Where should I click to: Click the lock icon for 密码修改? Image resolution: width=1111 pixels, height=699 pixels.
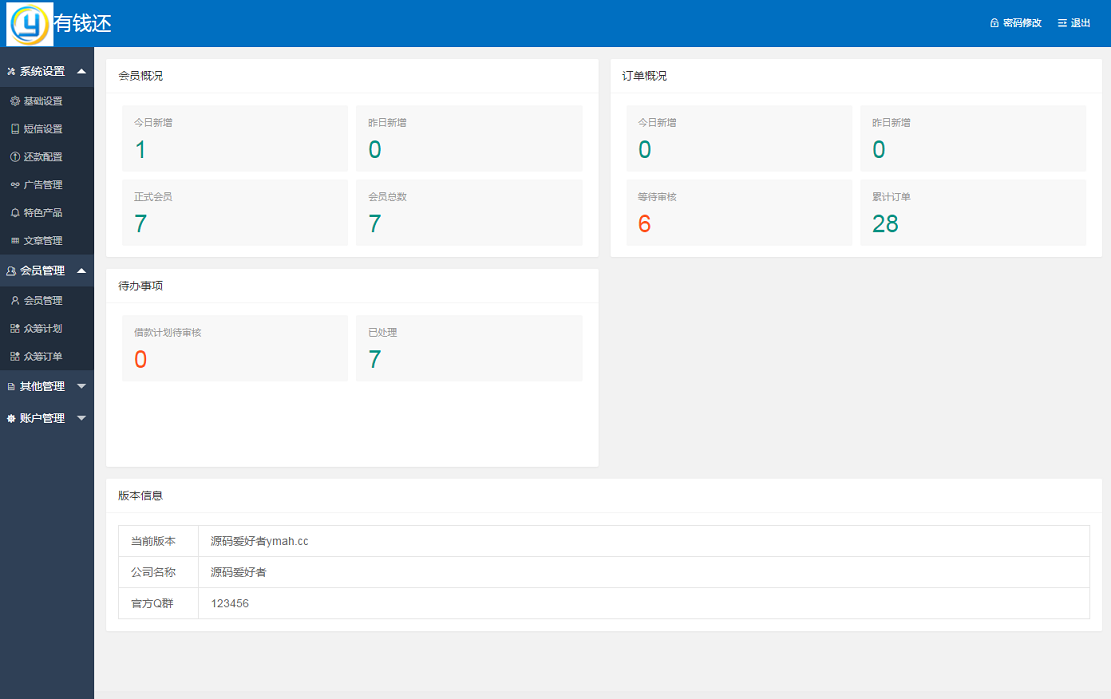click(994, 23)
